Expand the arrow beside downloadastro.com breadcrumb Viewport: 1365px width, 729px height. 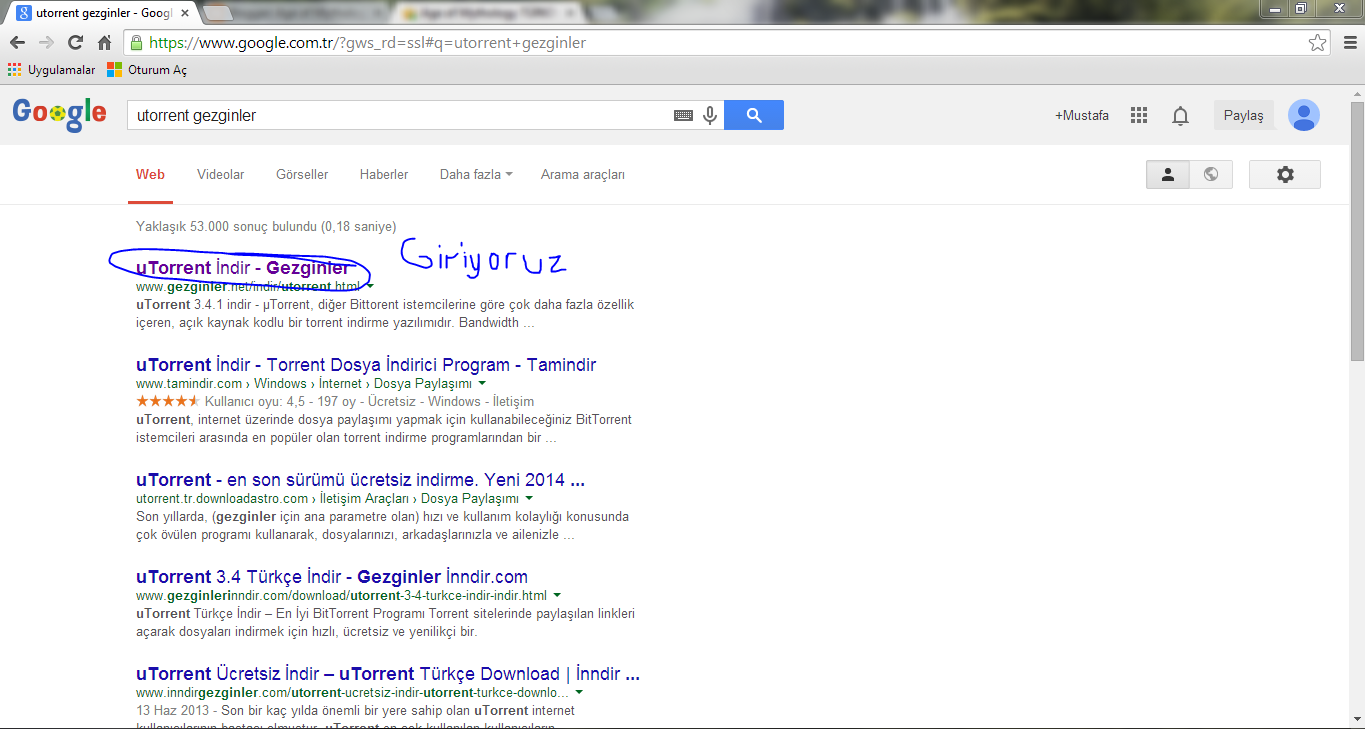(x=529, y=498)
